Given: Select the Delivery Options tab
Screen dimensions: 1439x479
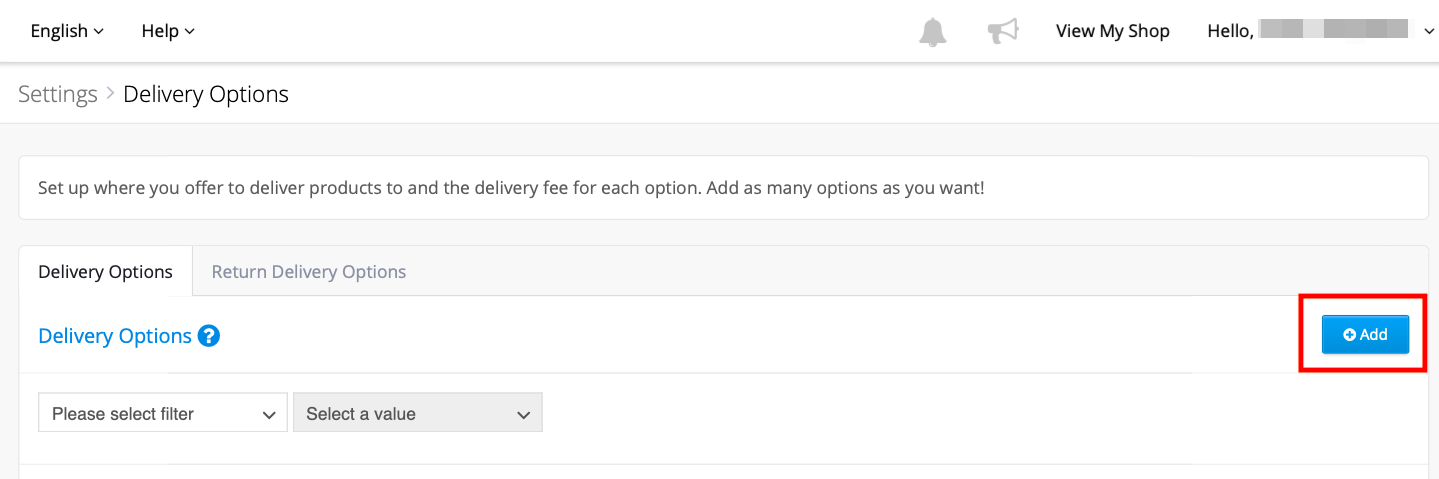Looking at the screenshot, I should (105, 272).
